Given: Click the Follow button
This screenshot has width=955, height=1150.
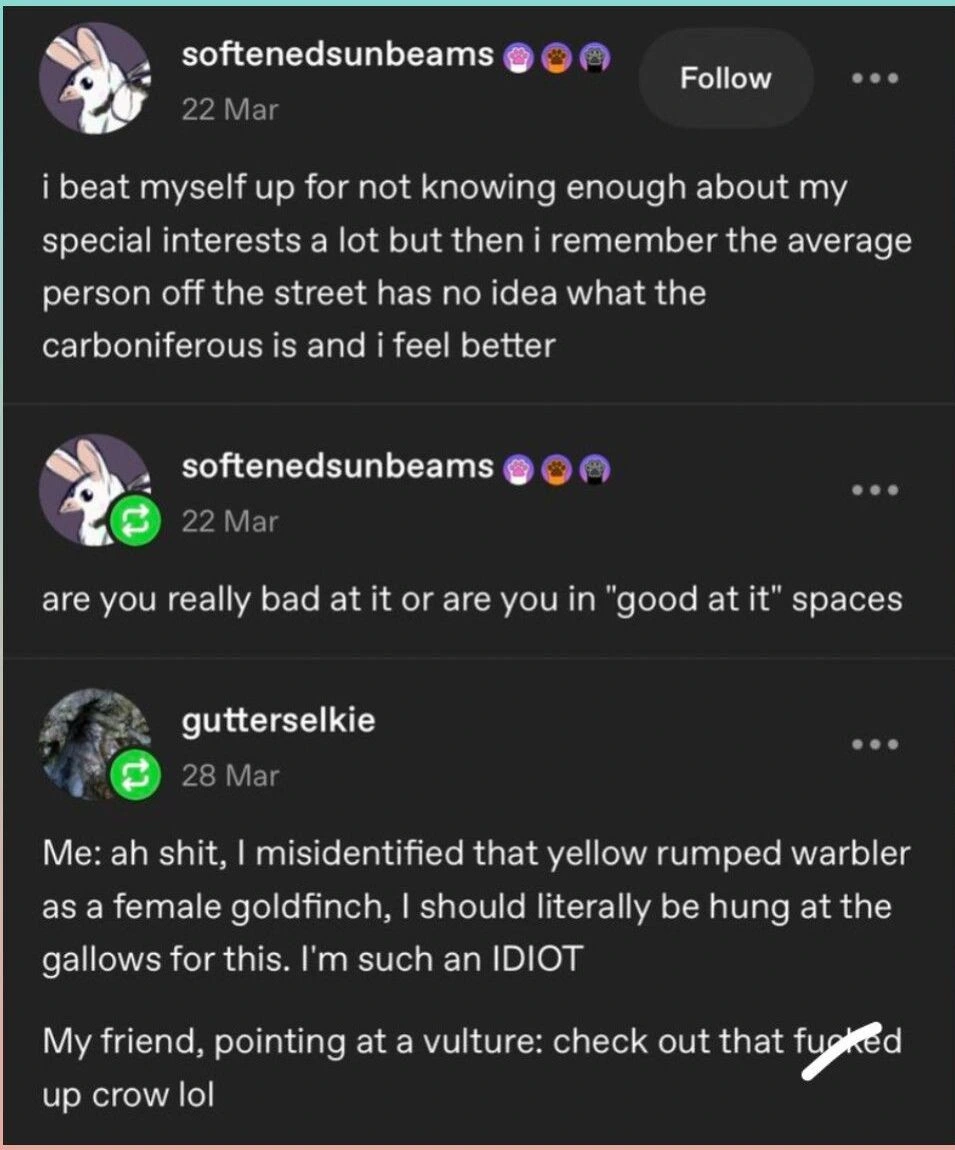Looking at the screenshot, I should click(x=725, y=78).
